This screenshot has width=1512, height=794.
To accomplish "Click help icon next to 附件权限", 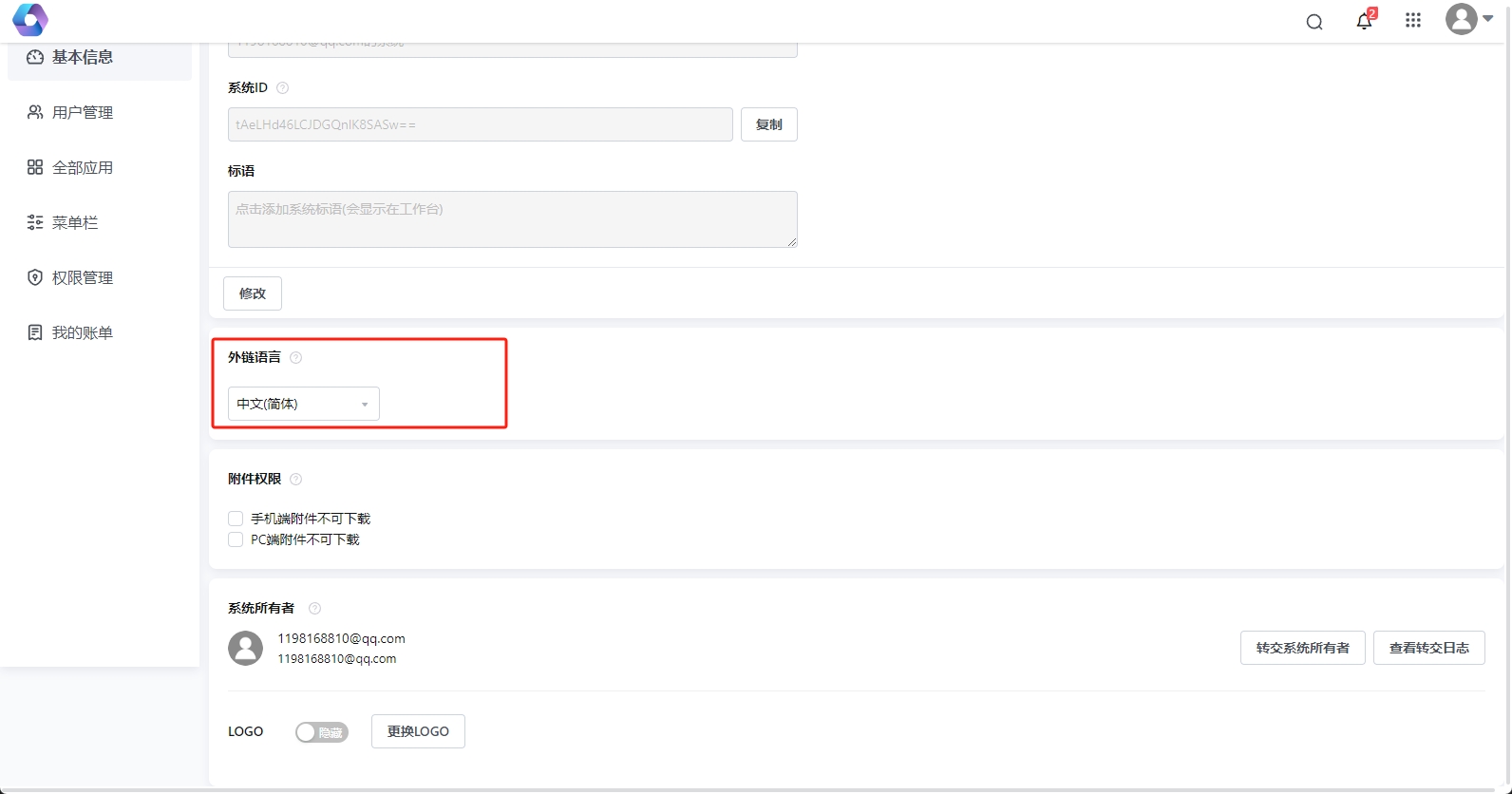I will tap(295, 480).
